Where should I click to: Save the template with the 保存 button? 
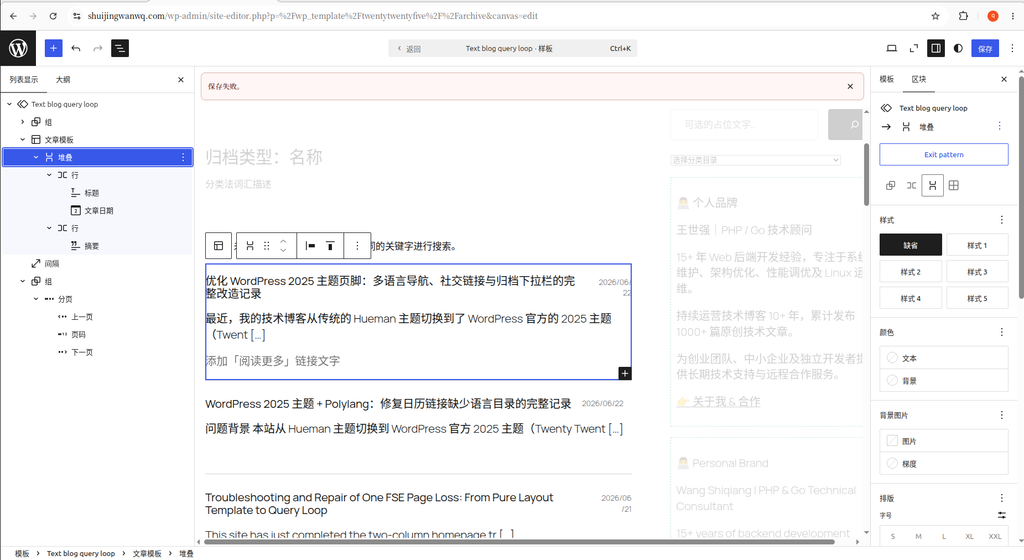tap(985, 48)
